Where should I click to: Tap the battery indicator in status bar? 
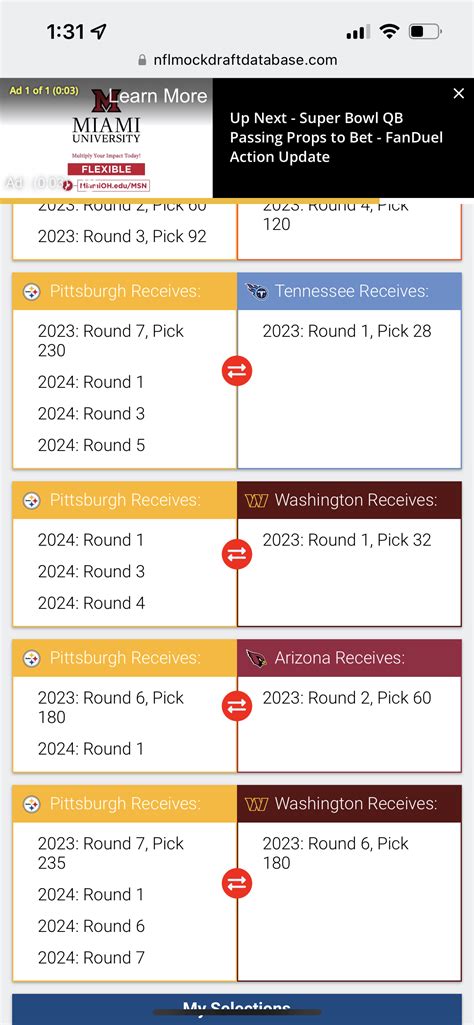coord(425,31)
